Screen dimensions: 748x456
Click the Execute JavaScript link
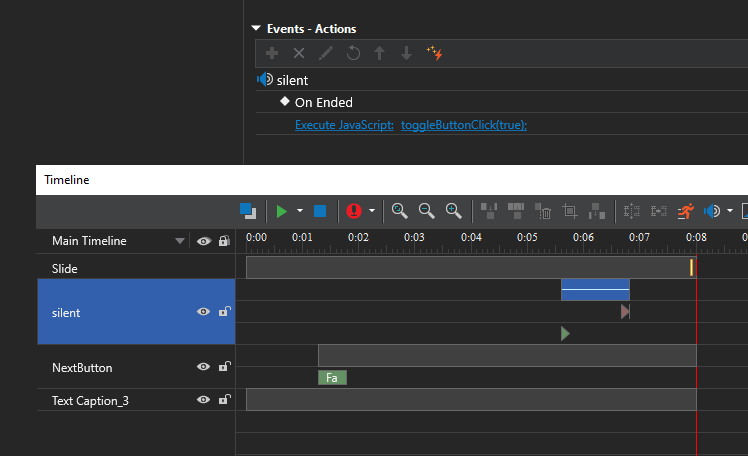(344, 125)
